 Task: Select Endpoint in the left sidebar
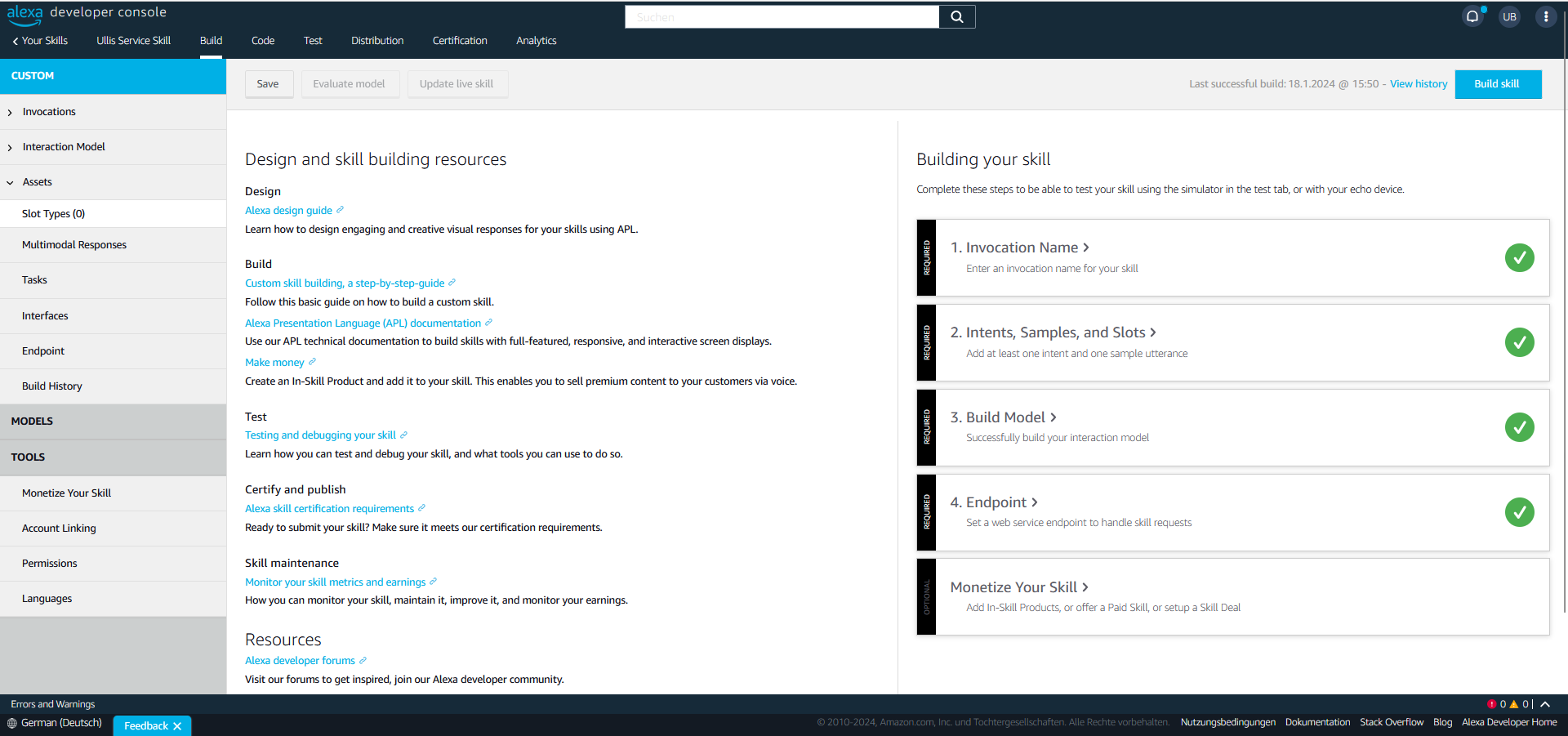(x=113, y=351)
